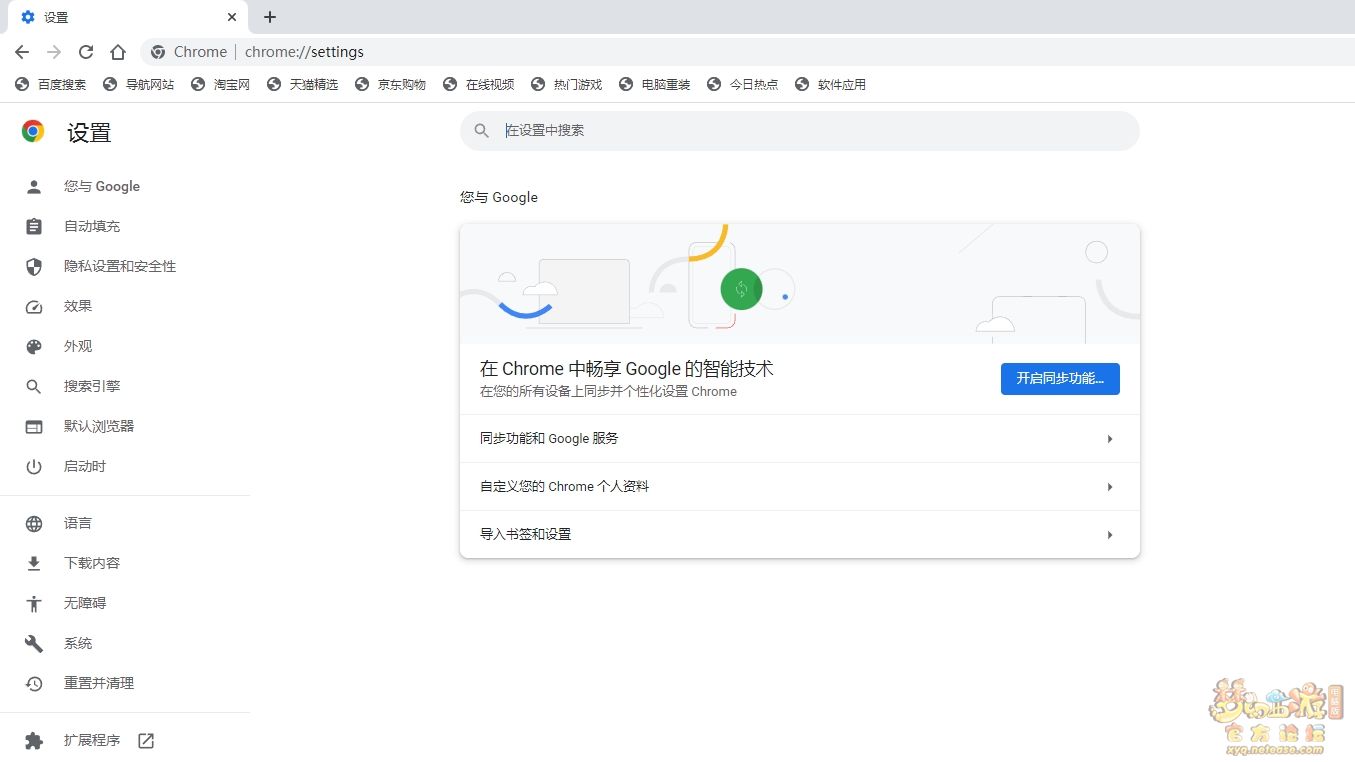The height and width of the screenshot is (762, 1355).
Task: Open 重置并清理 settings section
Action: coord(99,683)
